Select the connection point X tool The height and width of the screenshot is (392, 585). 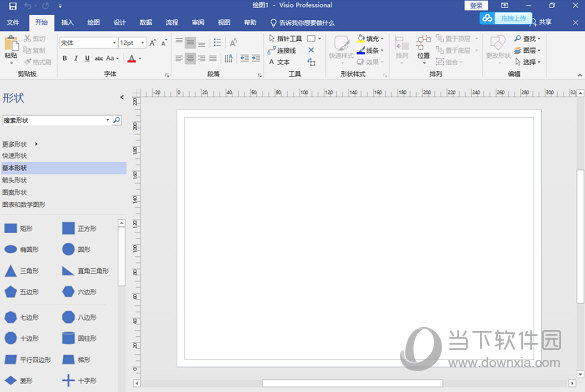point(311,50)
